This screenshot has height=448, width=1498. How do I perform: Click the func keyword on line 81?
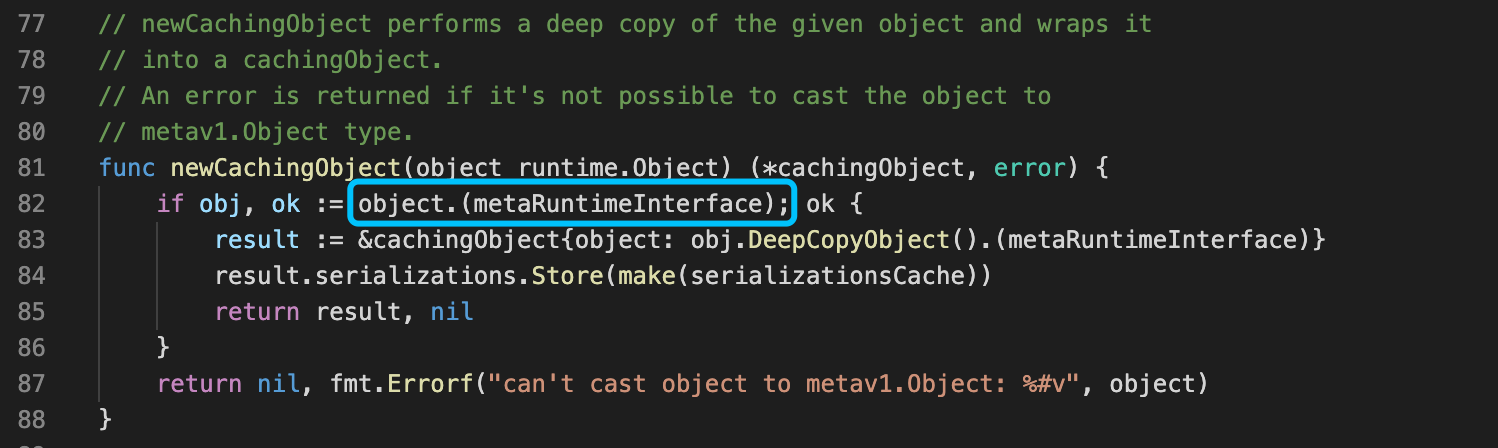pos(128,168)
